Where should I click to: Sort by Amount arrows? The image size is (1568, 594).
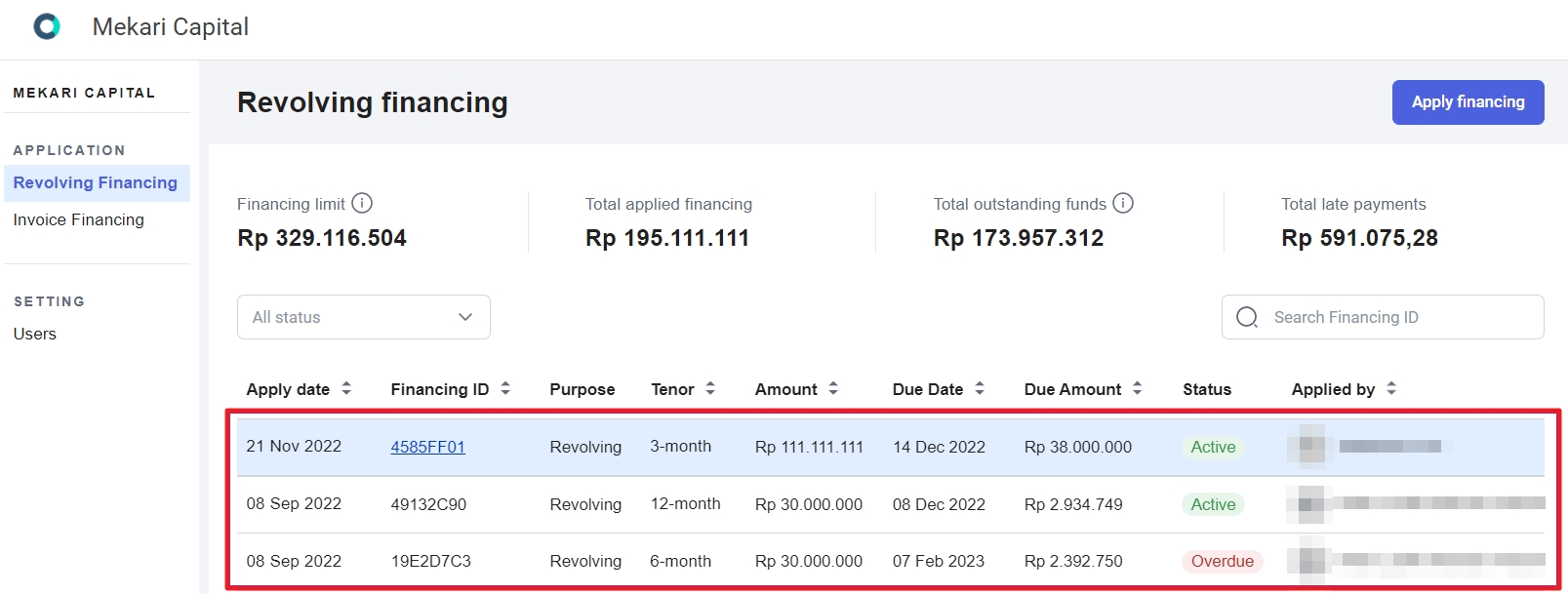point(833,388)
